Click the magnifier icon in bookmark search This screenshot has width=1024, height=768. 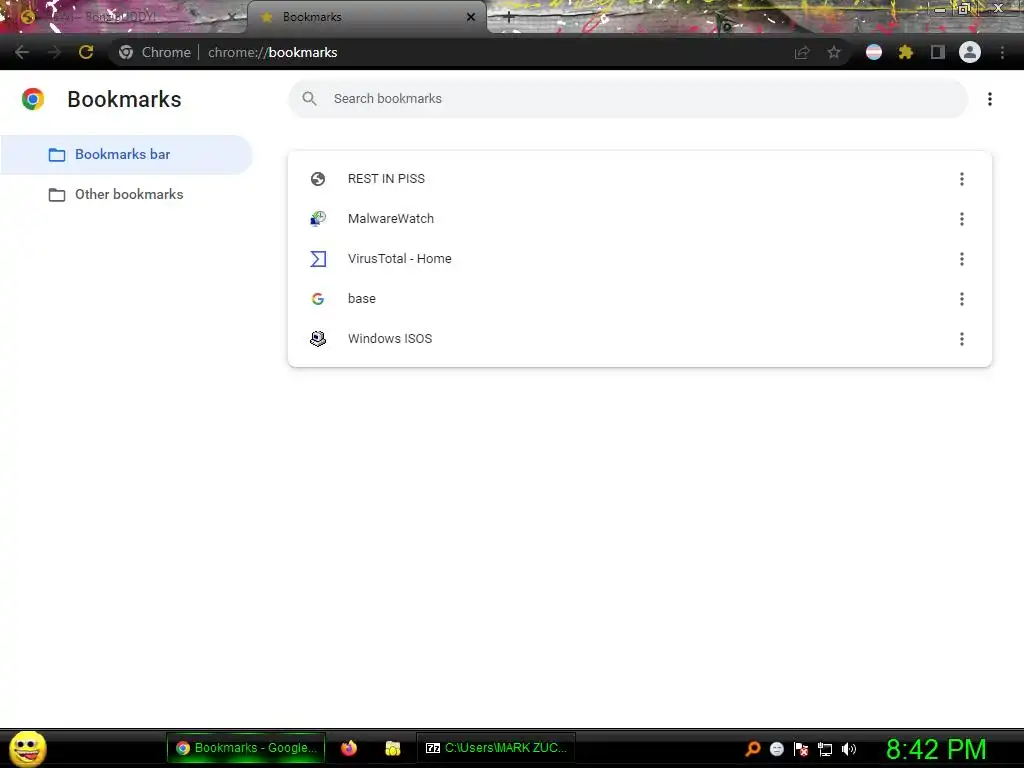pyautogui.click(x=310, y=99)
